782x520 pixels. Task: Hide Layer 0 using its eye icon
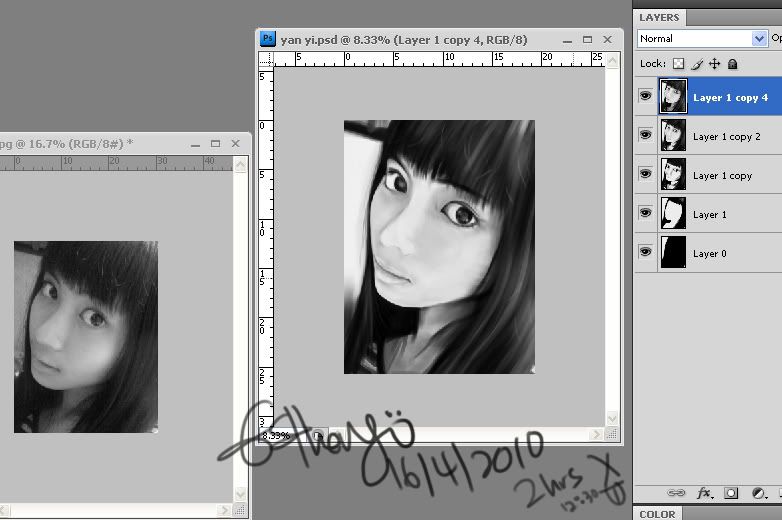point(646,253)
